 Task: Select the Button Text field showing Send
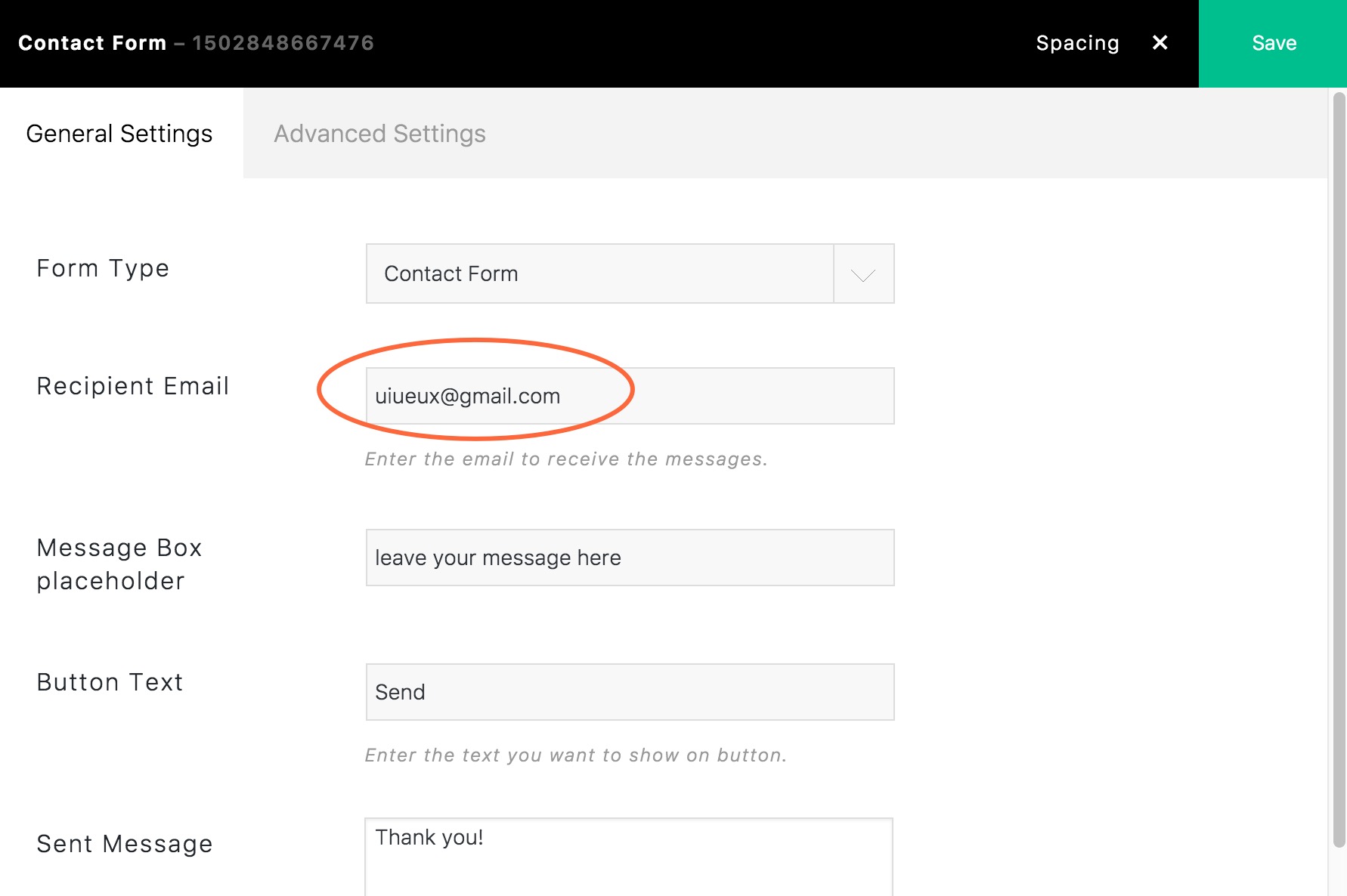coord(630,691)
